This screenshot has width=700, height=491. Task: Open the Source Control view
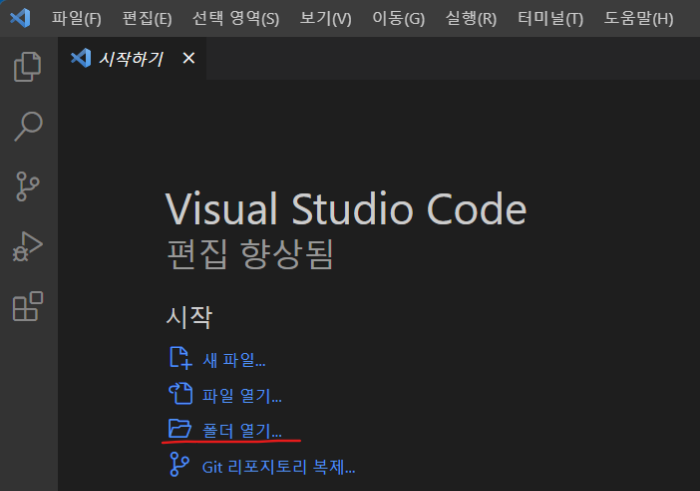click(28, 186)
